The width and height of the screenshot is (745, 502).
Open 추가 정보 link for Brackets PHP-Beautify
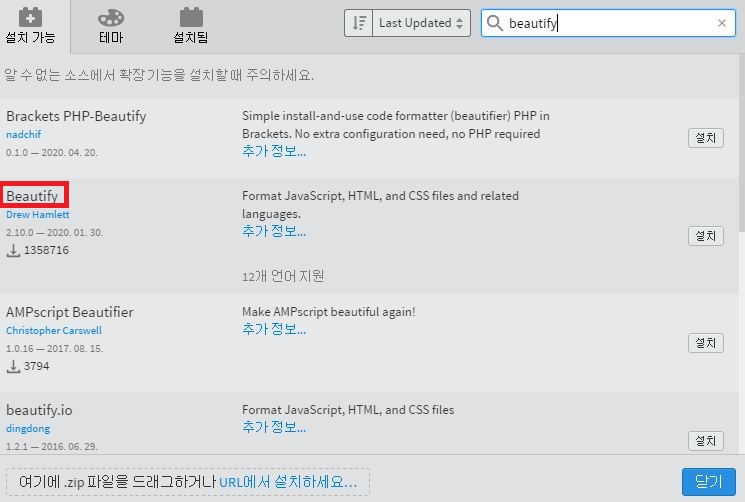[274, 151]
